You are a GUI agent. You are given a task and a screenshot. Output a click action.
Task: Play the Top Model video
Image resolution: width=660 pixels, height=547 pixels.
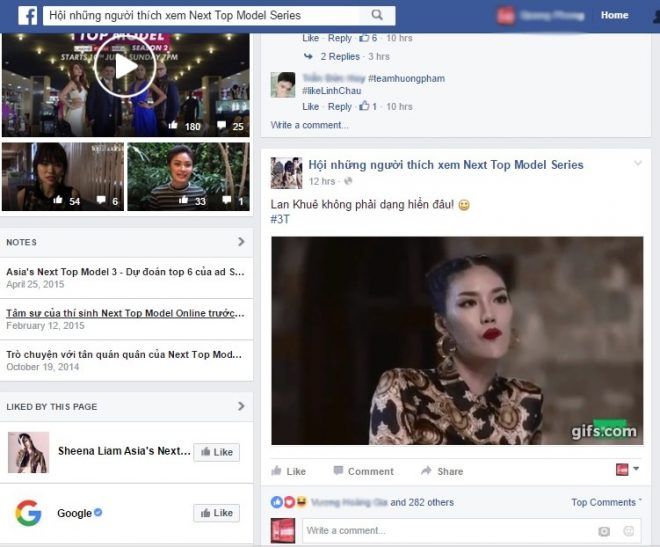click(124, 68)
